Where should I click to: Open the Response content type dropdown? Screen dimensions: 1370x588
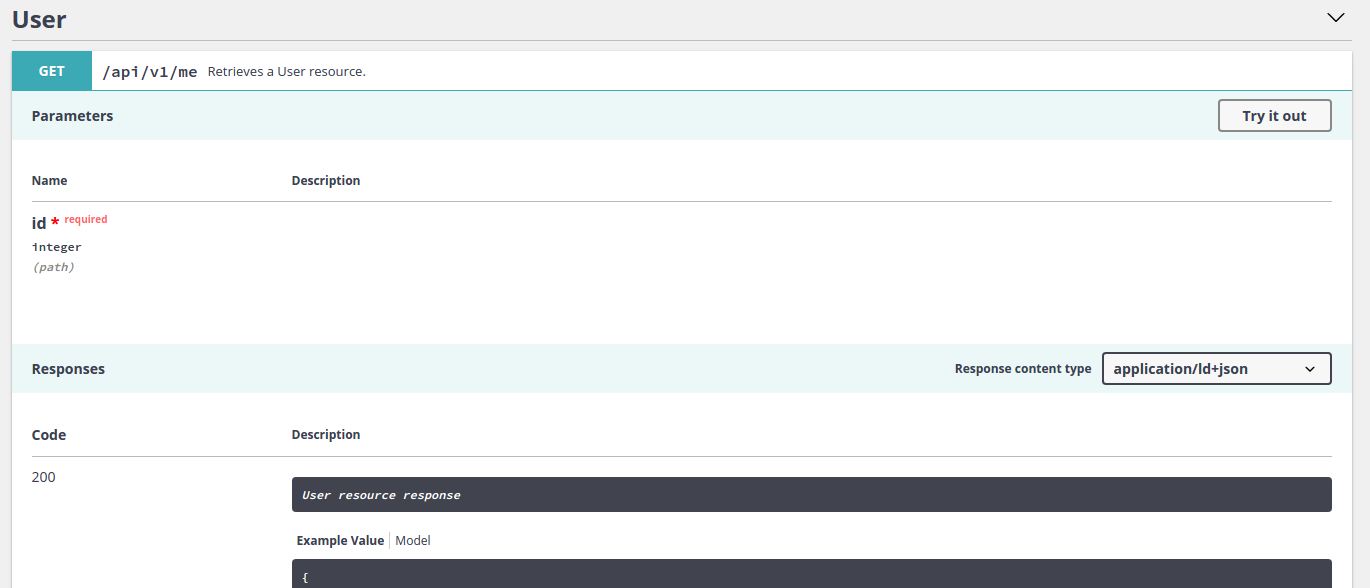(x=1216, y=369)
